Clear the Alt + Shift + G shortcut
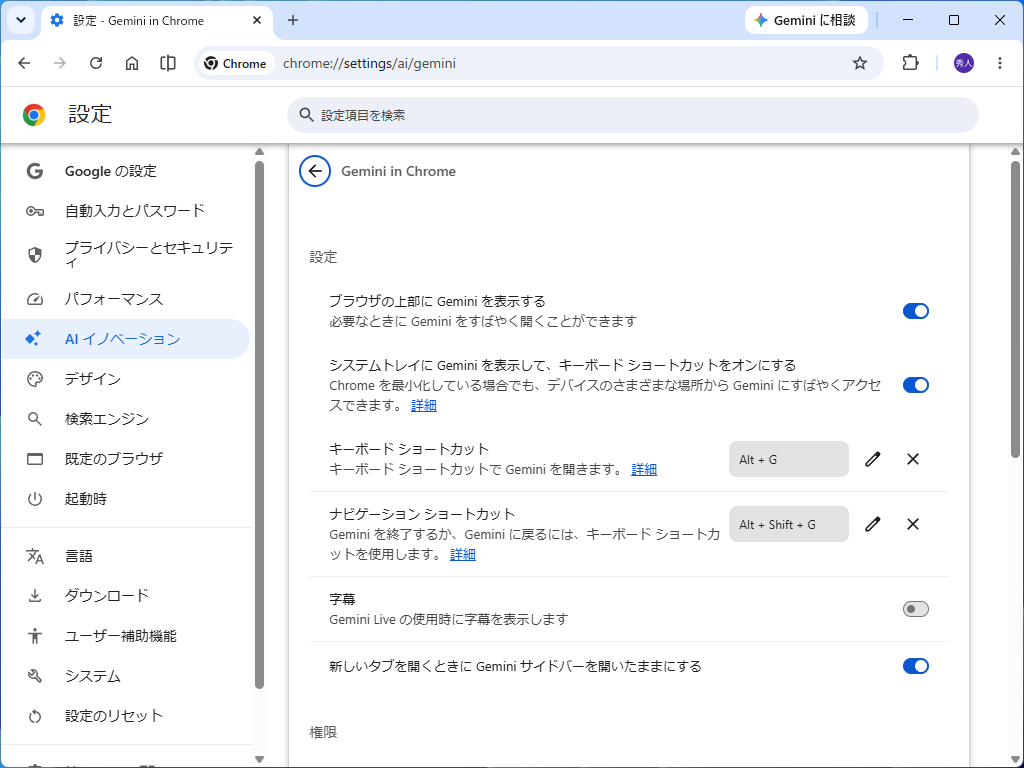Screen dimensions: 1024x768 (913, 524)
